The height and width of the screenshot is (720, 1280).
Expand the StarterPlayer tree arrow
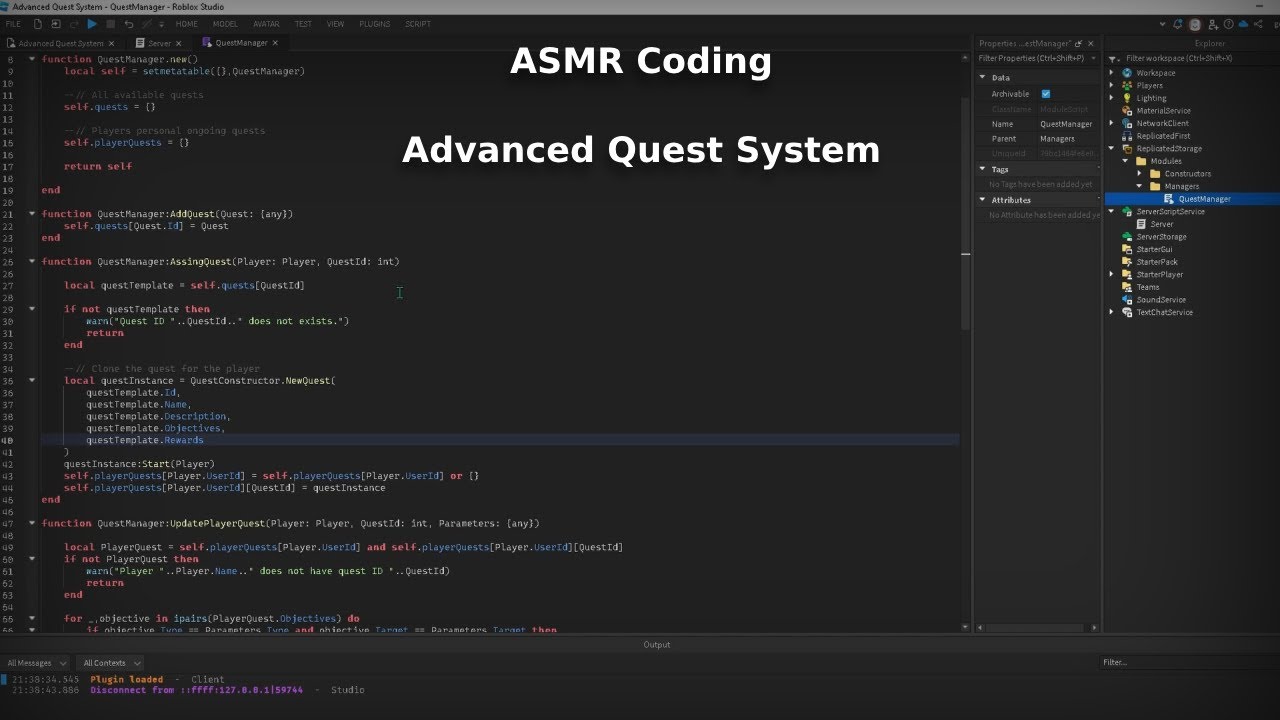[x=1112, y=274]
